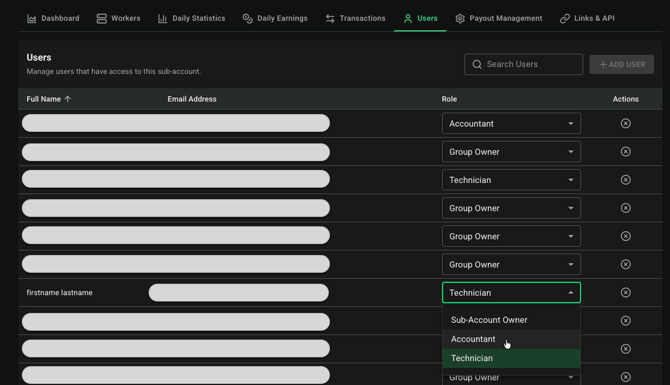Open the Daily Earnings tab
Screen dimensions: 670x385
(x=275, y=18)
